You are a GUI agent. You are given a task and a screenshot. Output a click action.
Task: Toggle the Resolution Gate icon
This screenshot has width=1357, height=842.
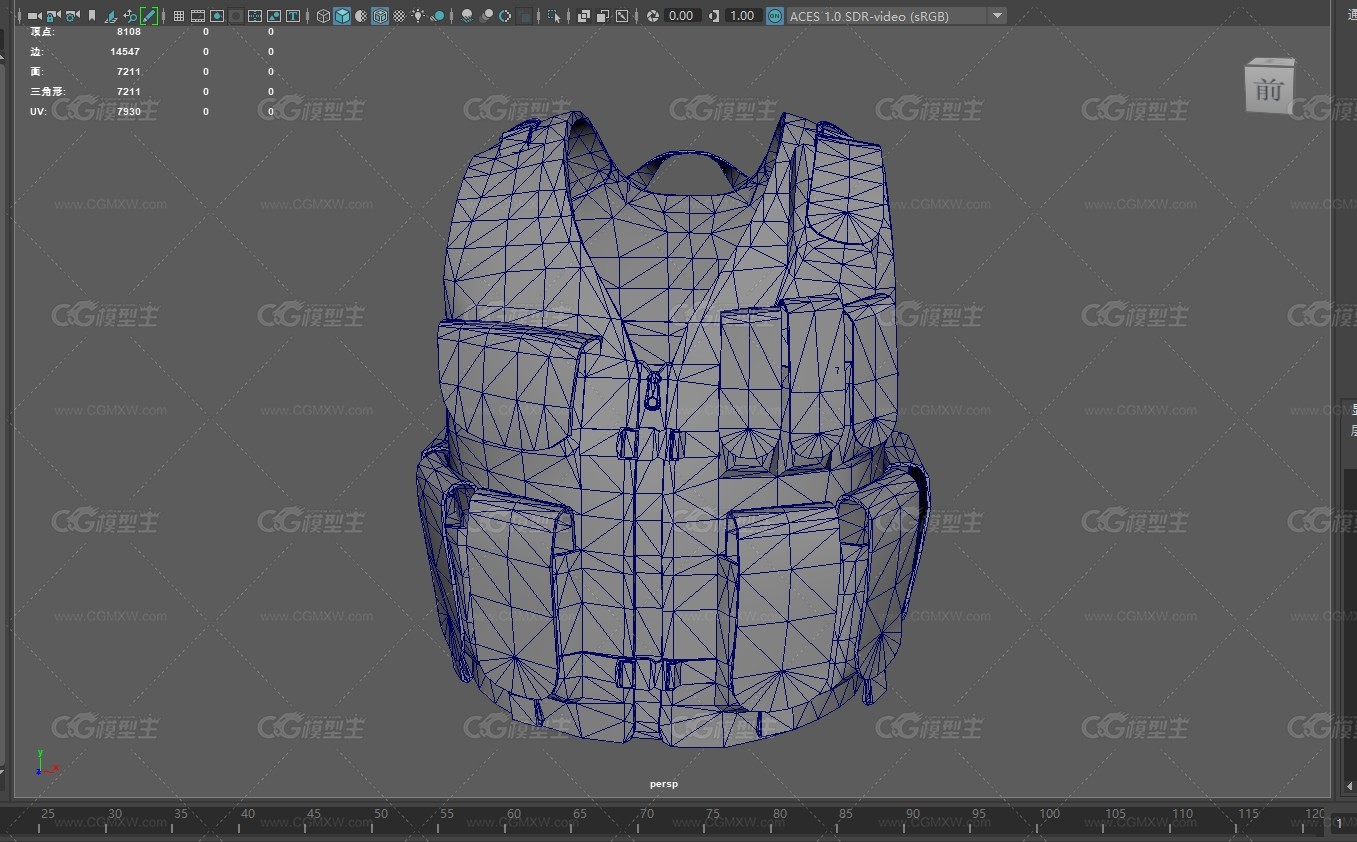(217, 16)
